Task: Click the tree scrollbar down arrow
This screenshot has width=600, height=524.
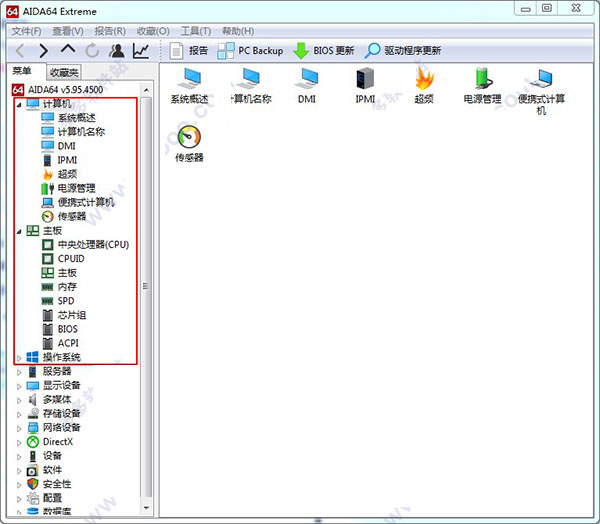Action: [x=146, y=508]
